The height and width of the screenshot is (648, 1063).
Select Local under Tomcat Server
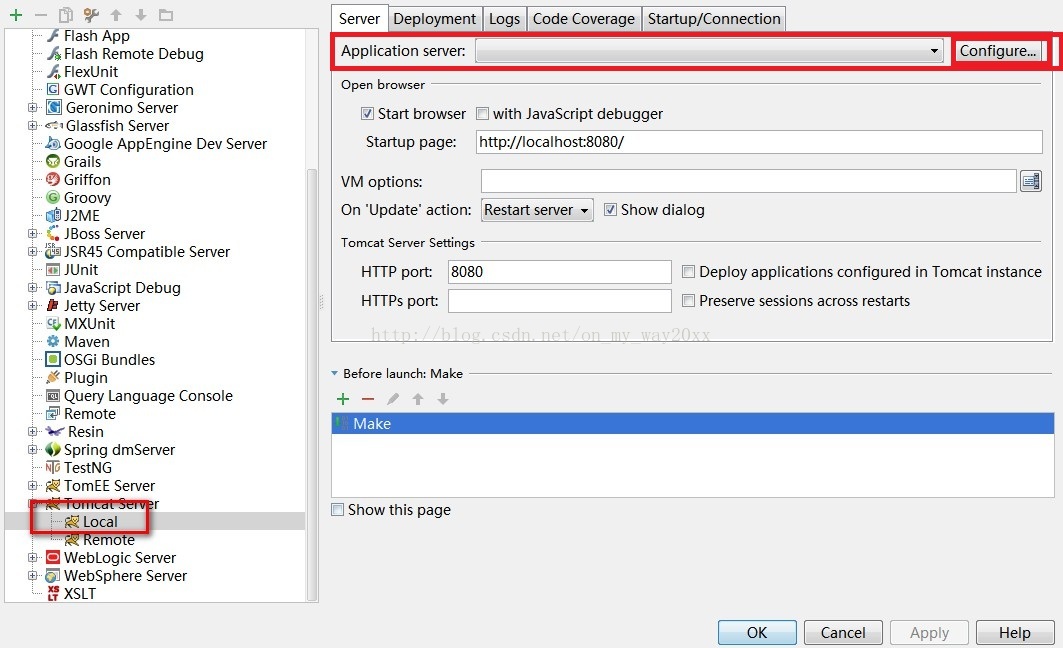tap(100, 522)
